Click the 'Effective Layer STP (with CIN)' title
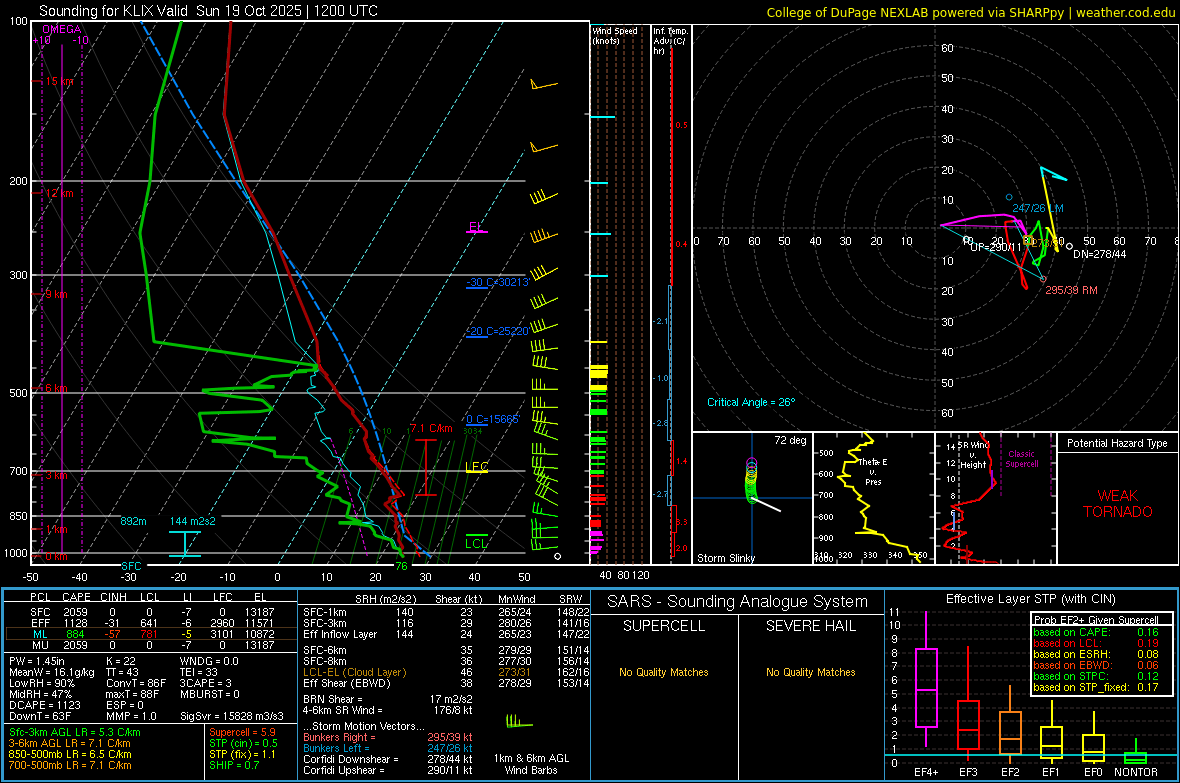Viewport: 1180px width, 783px height. (1030, 599)
